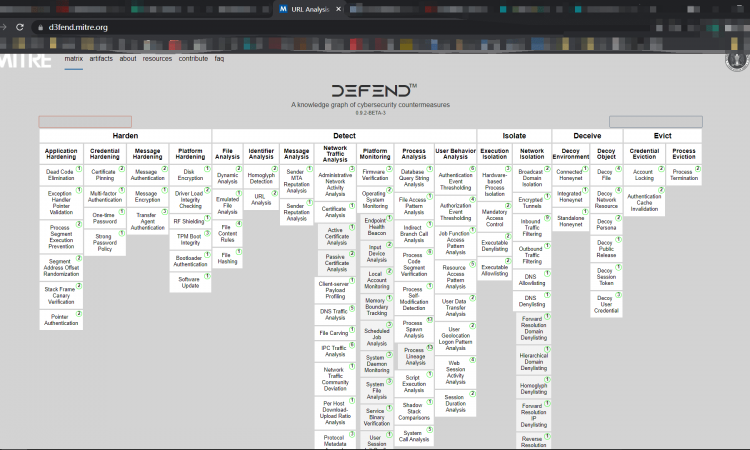
Task: Open Sender MTA Reputation Analysis technique
Action: click(x=297, y=181)
